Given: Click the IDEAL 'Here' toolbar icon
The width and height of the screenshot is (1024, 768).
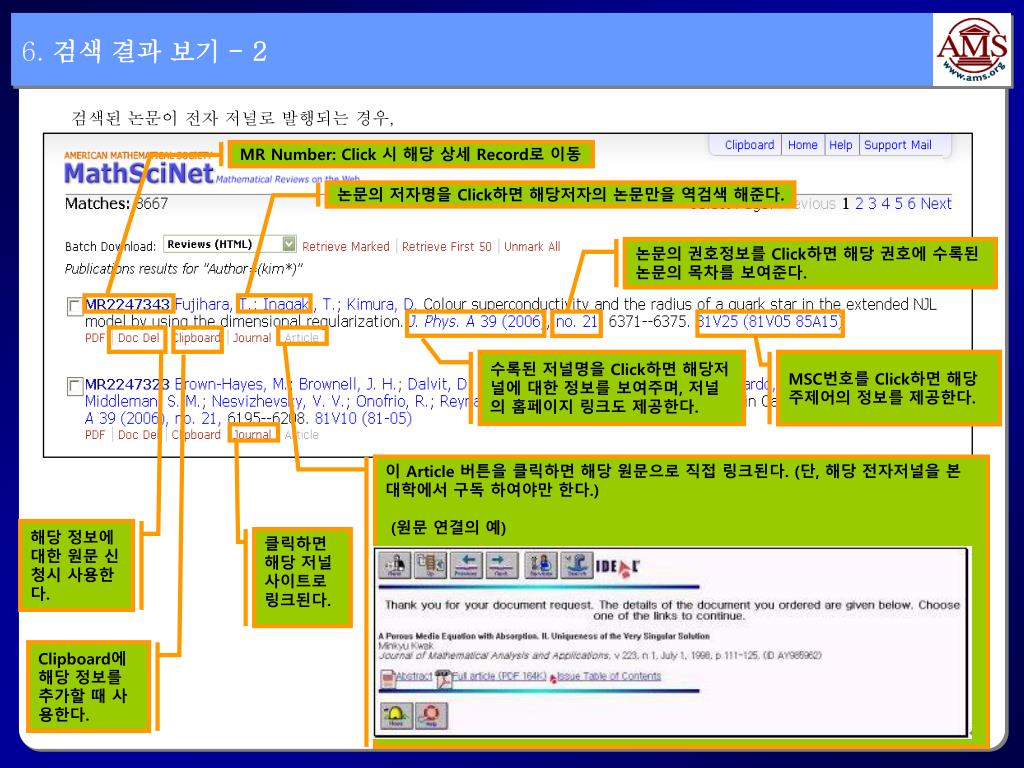Looking at the screenshot, I should (x=395, y=565).
